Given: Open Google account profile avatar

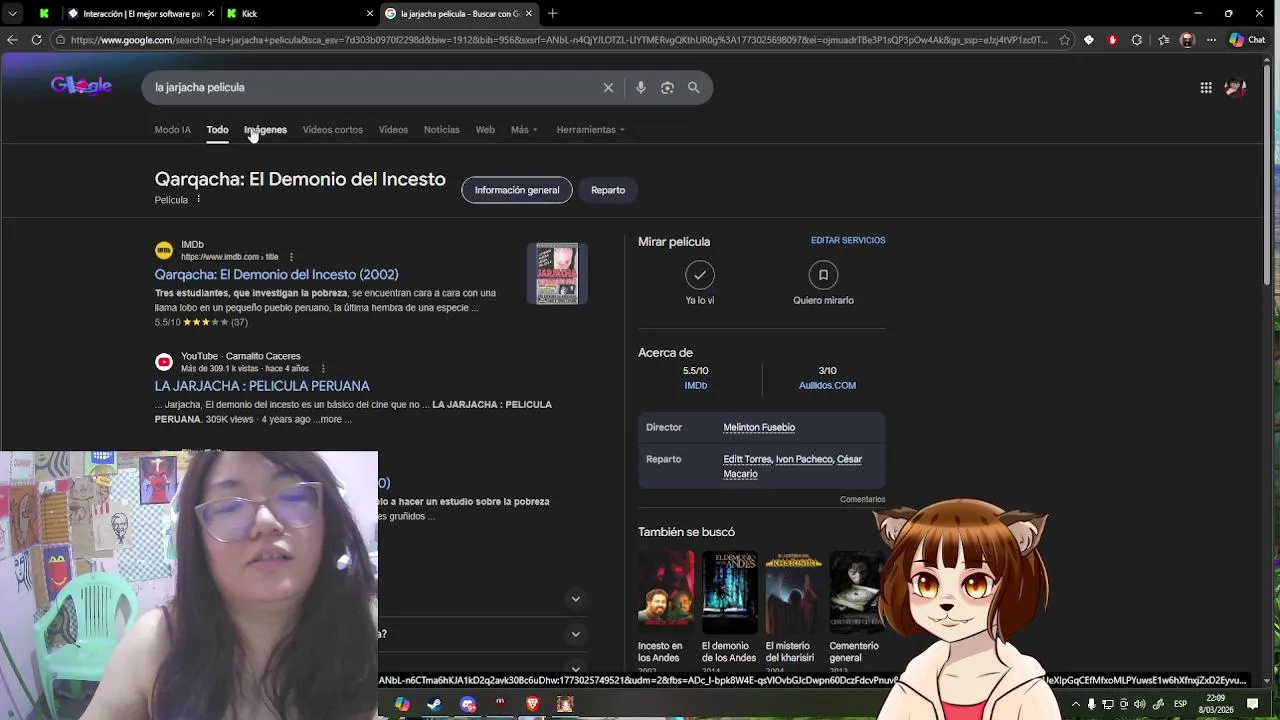Looking at the screenshot, I should (1236, 88).
